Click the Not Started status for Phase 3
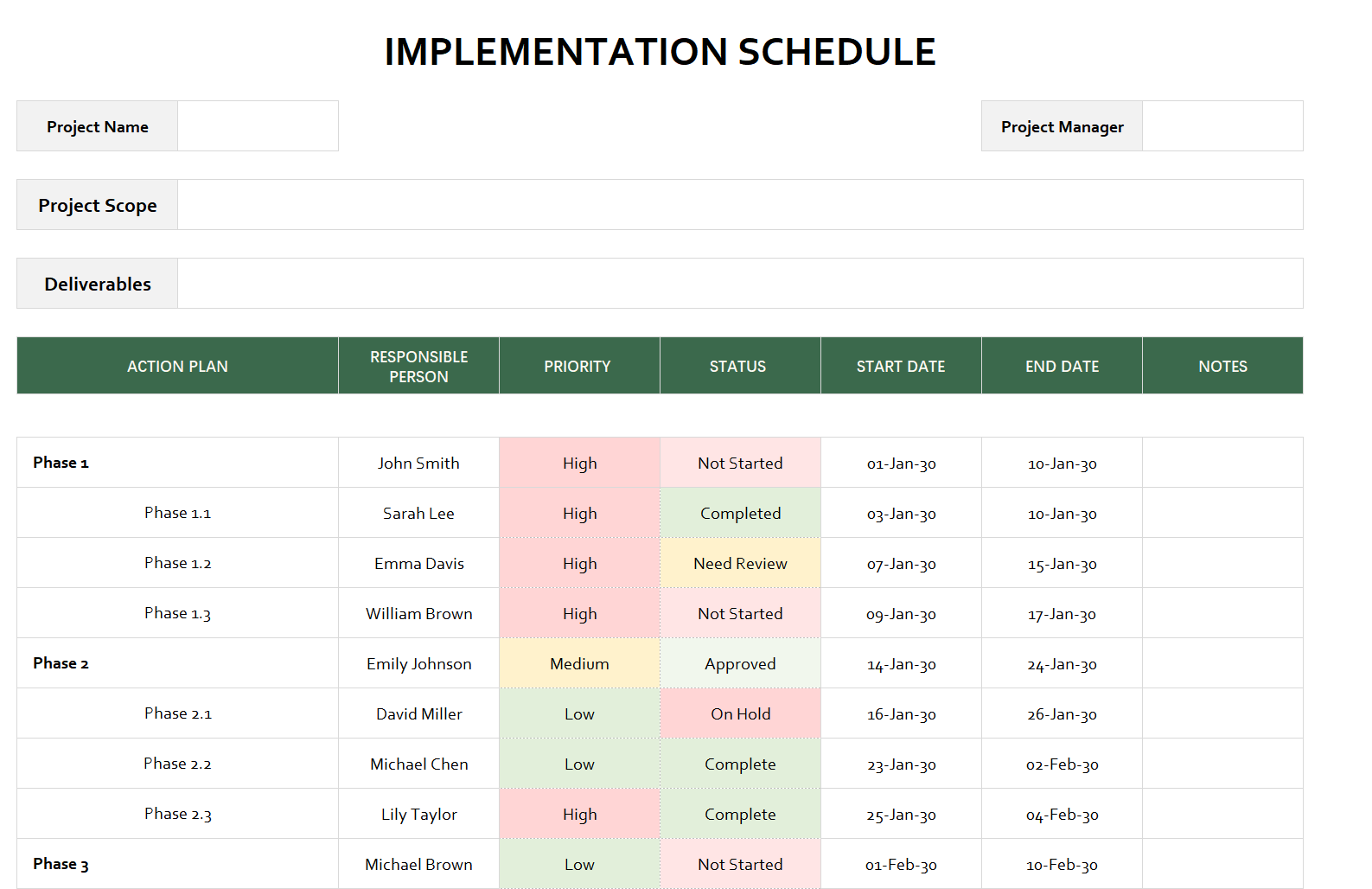This screenshot has width=1372, height=889. (x=740, y=864)
